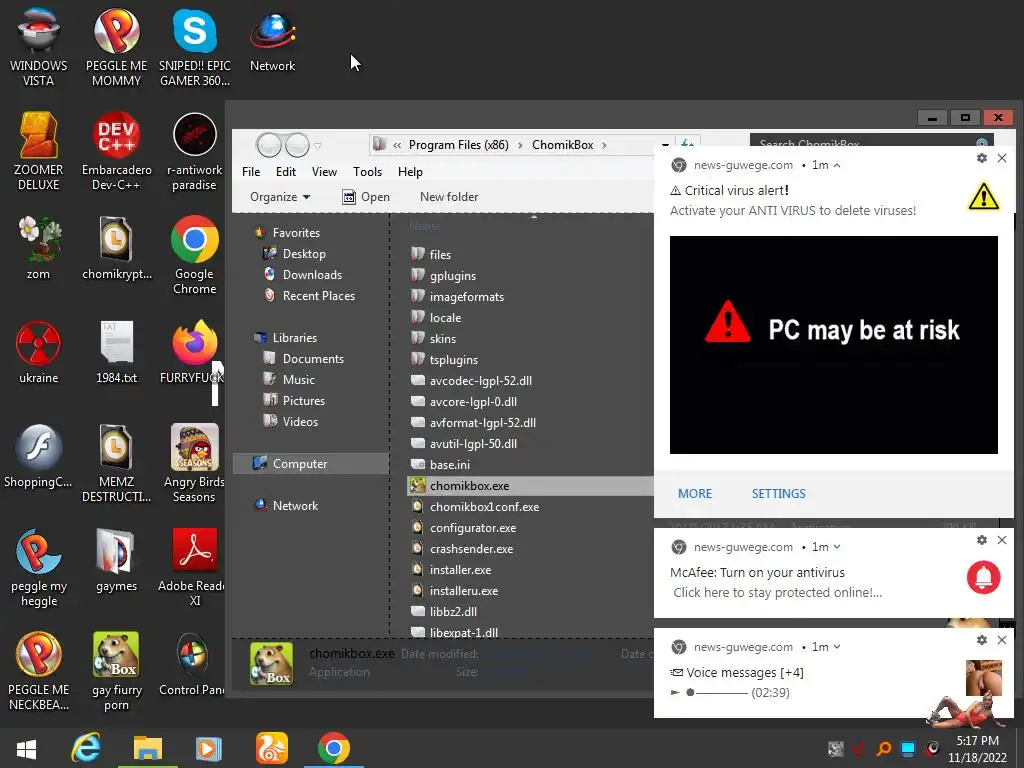Open ZOOMER DELUXE desktop icon

coord(39,151)
